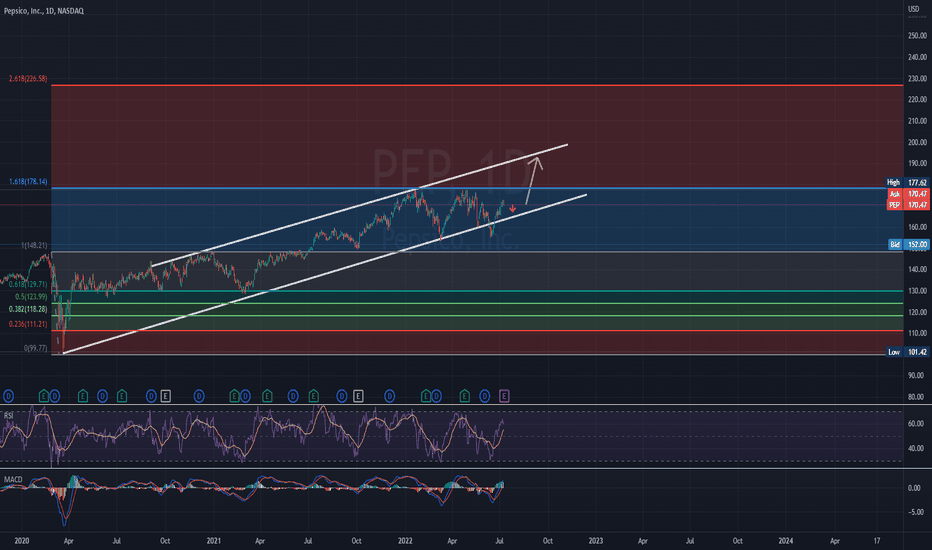The image size is (932, 550).
Task: Click the purple upcoming earnings E marker
Action: coord(504,396)
